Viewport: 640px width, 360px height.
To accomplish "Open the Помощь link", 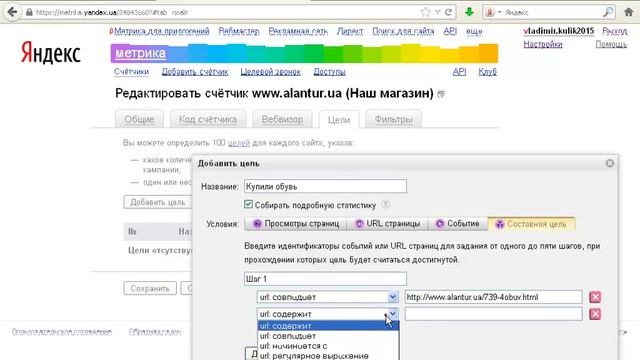I will (x=611, y=44).
